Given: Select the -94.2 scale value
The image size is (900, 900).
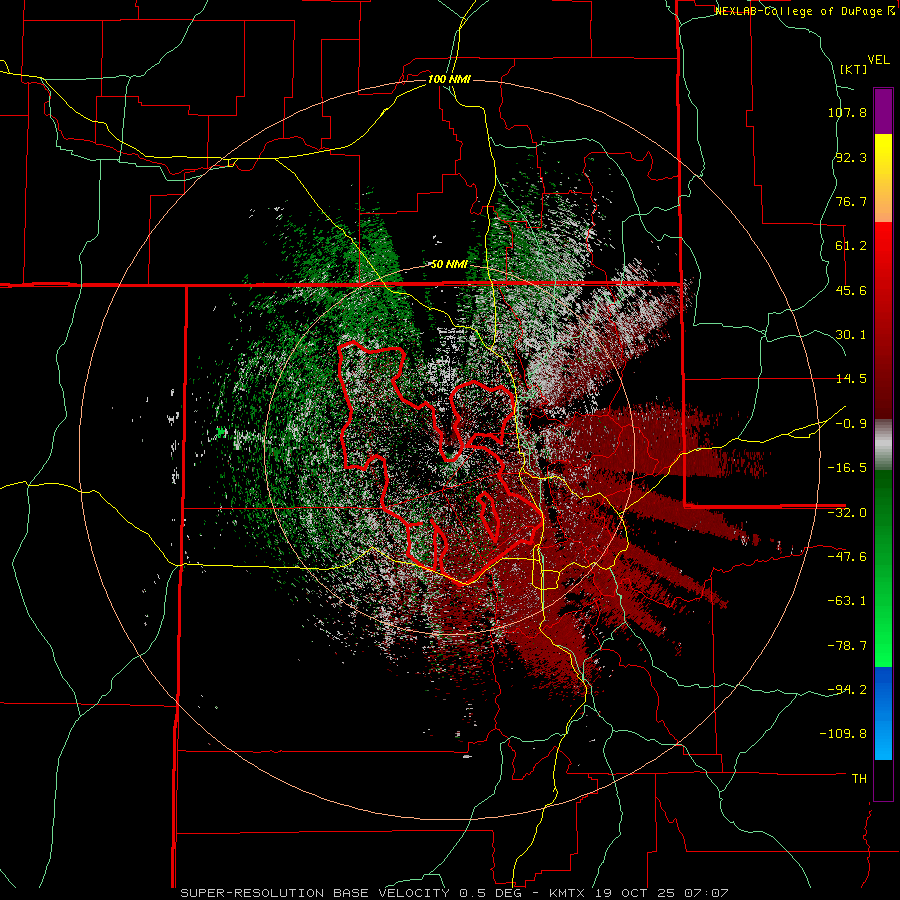Looking at the screenshot, I should 847,690.
